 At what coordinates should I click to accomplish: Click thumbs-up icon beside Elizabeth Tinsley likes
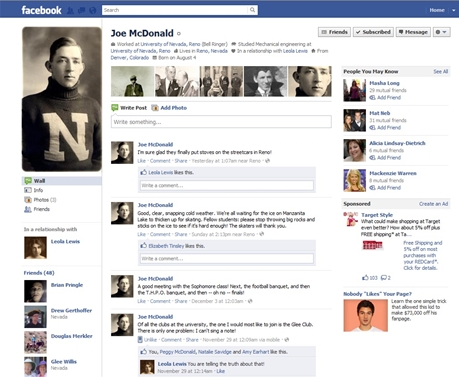(143, 246)
